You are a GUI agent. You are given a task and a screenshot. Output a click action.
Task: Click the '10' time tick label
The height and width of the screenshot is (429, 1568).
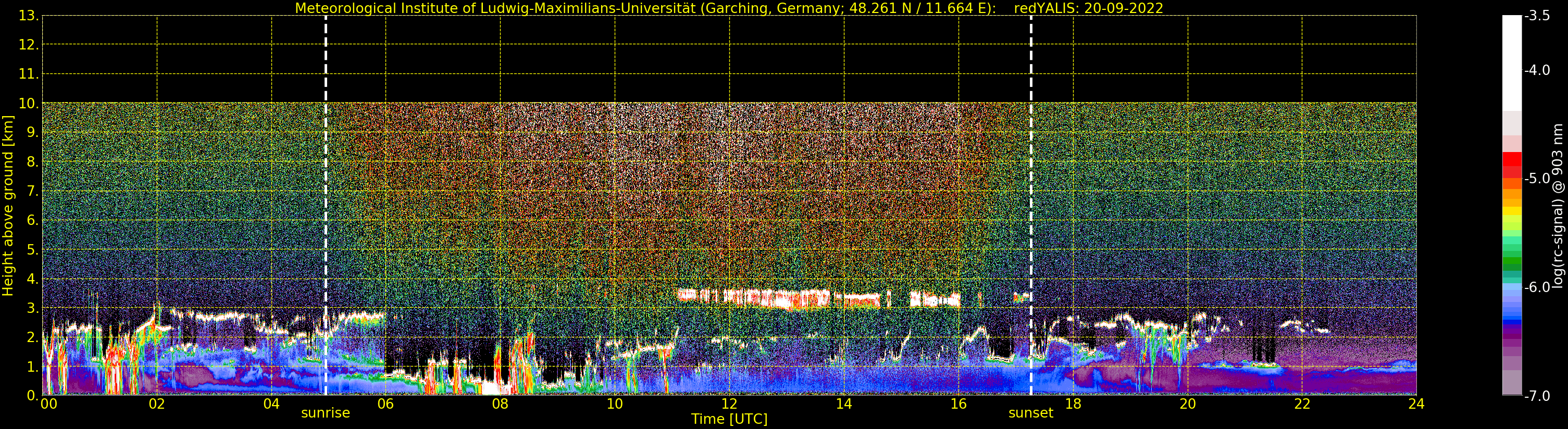coord(615,404)
